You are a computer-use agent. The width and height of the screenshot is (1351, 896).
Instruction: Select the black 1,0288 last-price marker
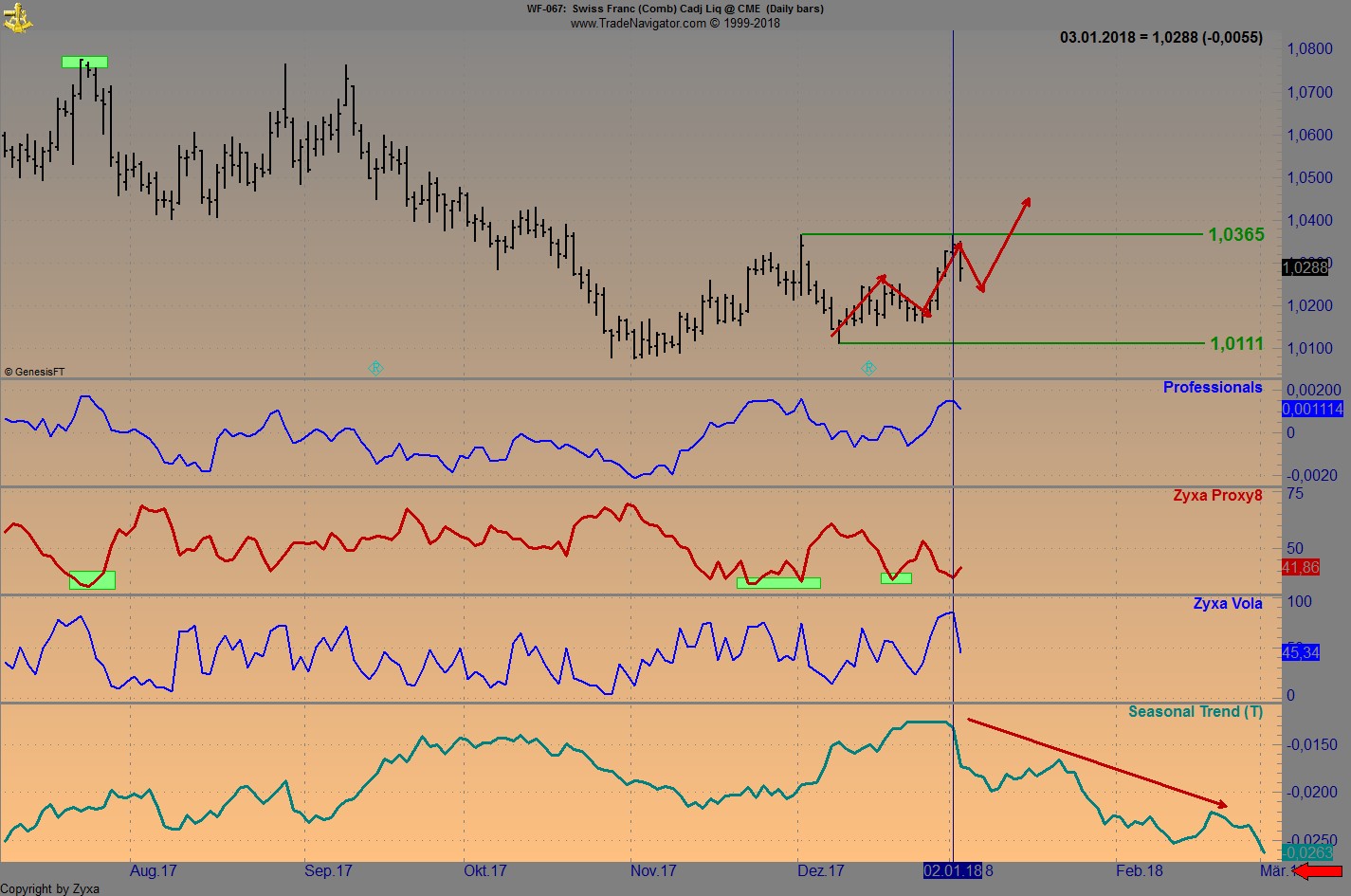[x=1304, y=267]
